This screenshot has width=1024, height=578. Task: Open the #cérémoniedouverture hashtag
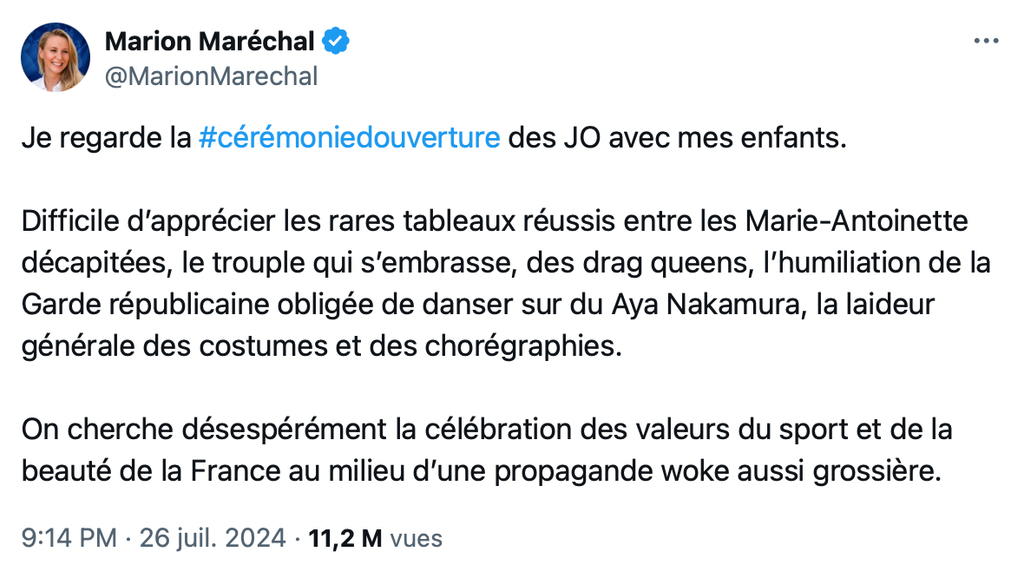click(349, 137)
